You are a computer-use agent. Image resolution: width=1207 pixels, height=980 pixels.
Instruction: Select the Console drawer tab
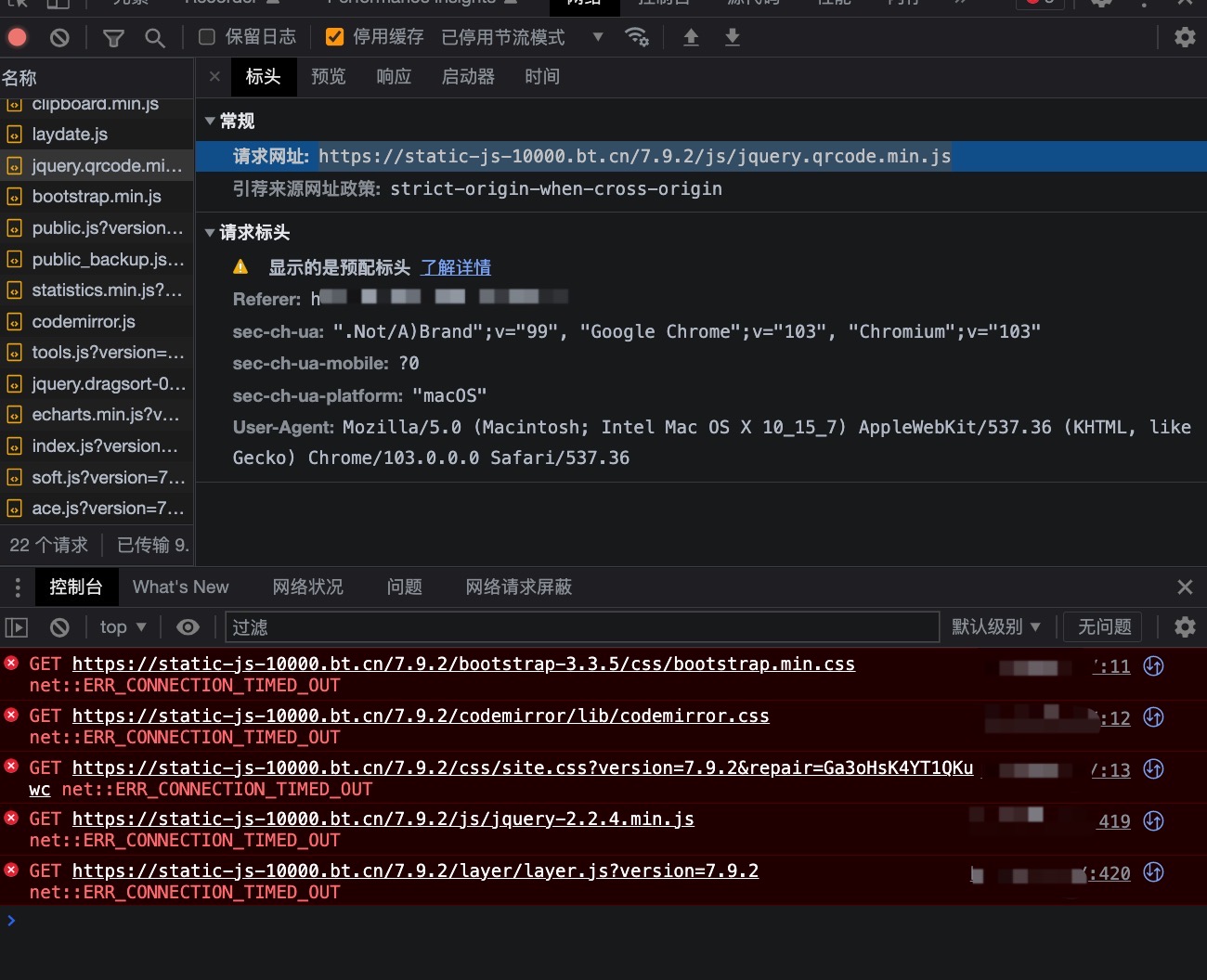(76, 587)
